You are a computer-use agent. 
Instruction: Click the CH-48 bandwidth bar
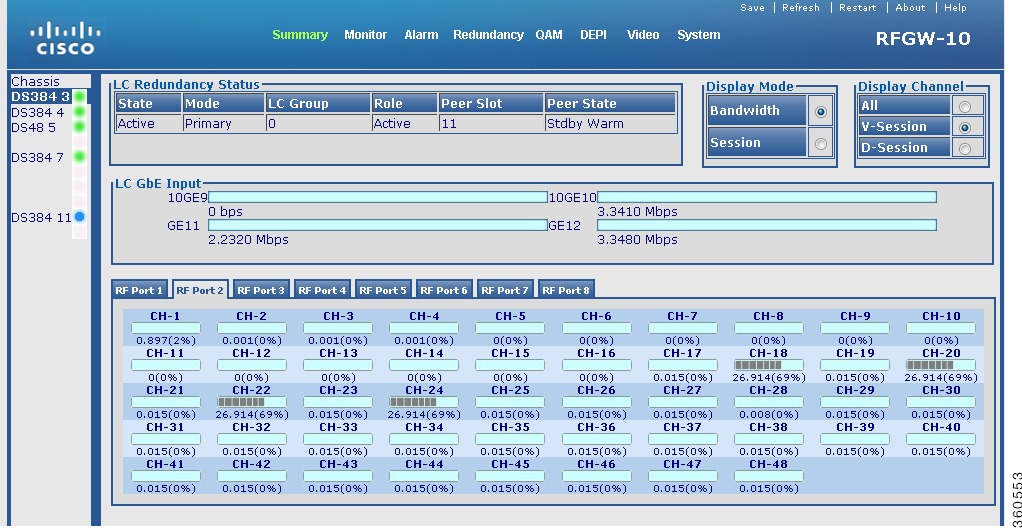point(768,477)
